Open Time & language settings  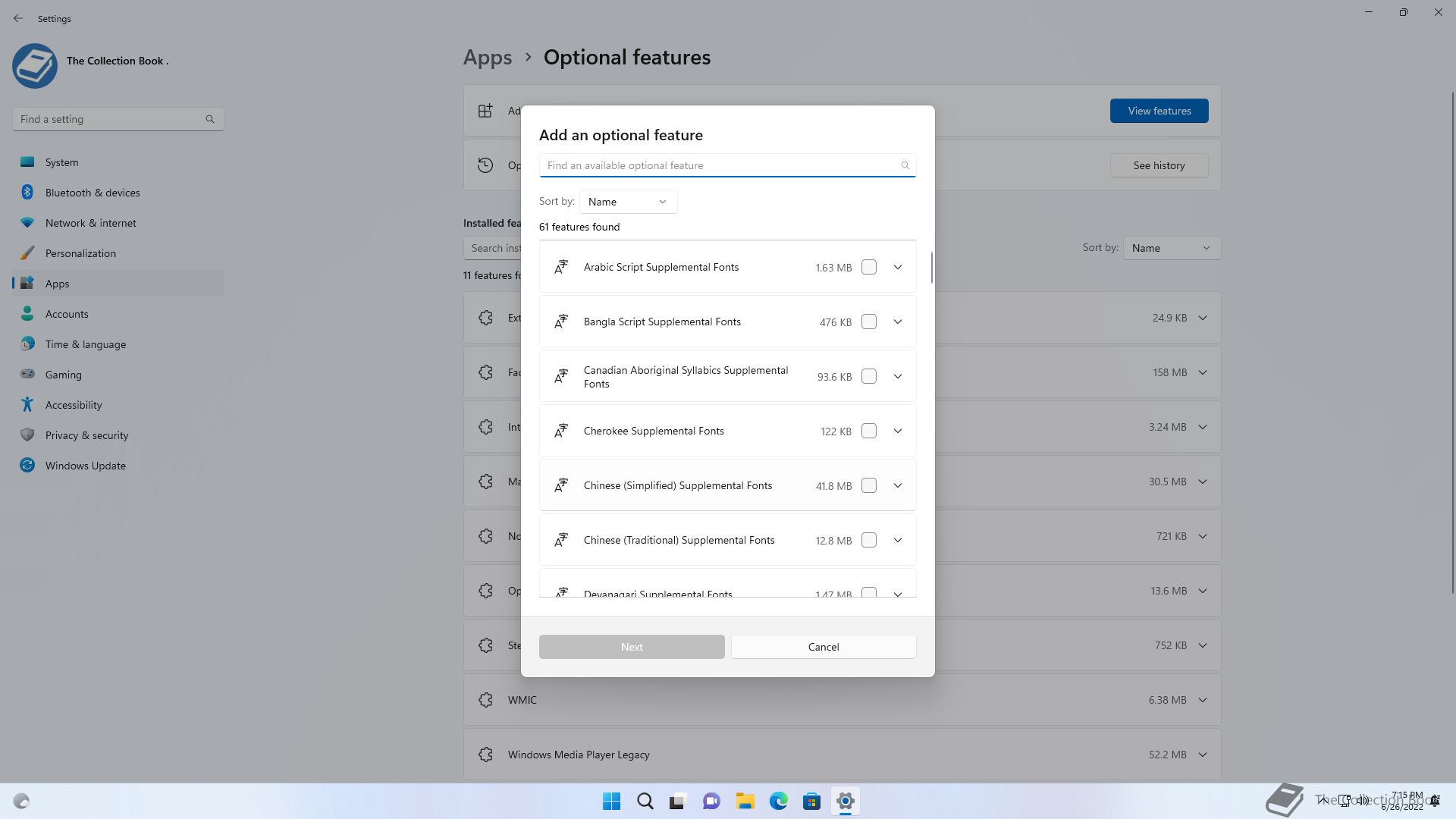[118, 344]
